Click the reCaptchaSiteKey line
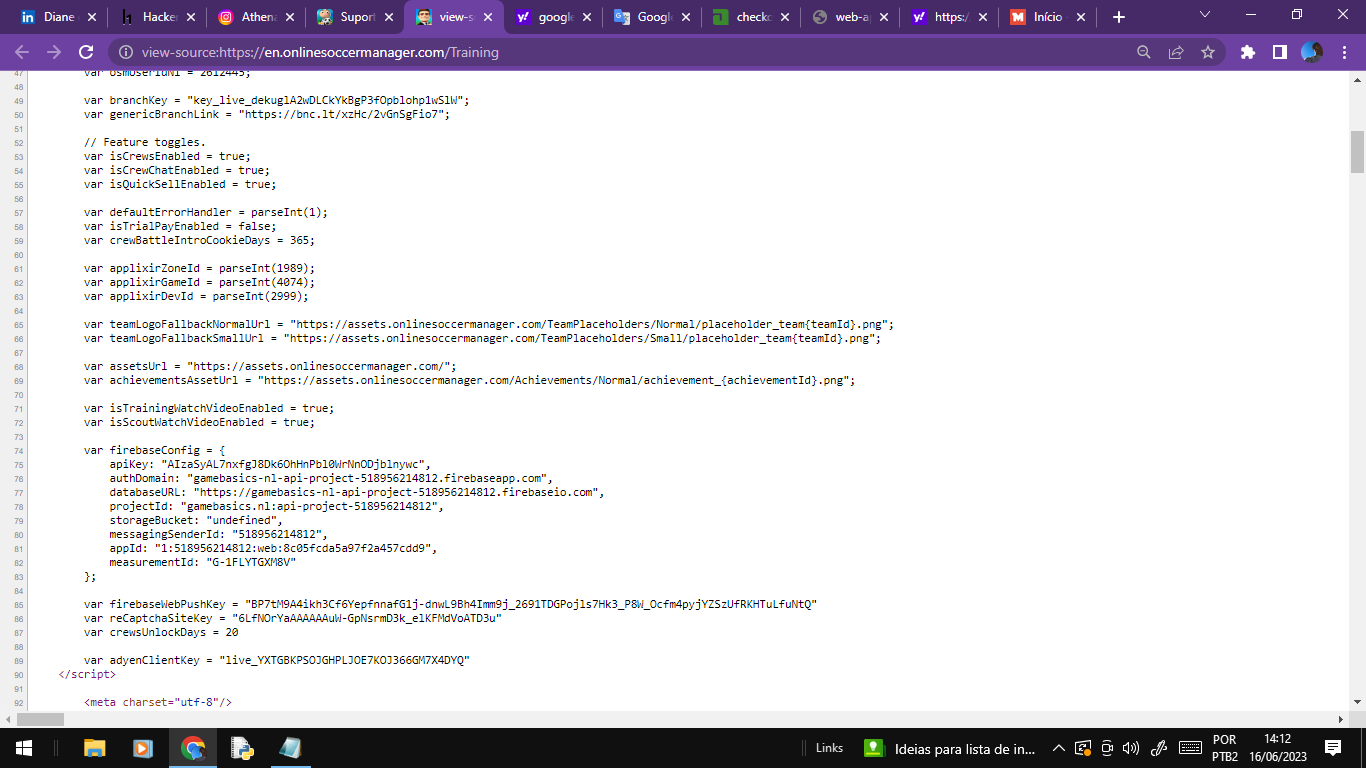Screen dimensions: 1366x768 (x=292, y=618)
